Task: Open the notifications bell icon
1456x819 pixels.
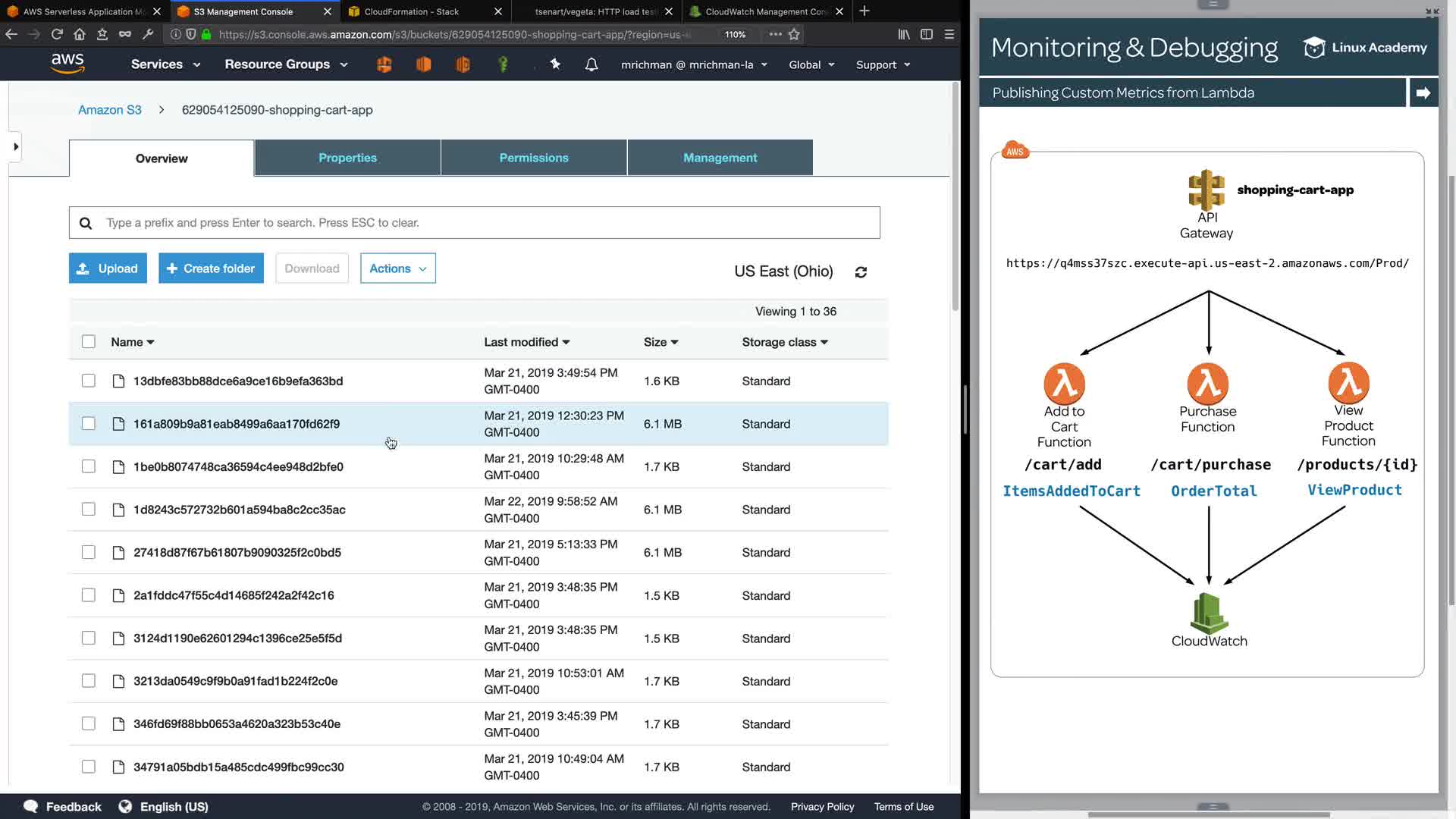Action: click(591, 64)
